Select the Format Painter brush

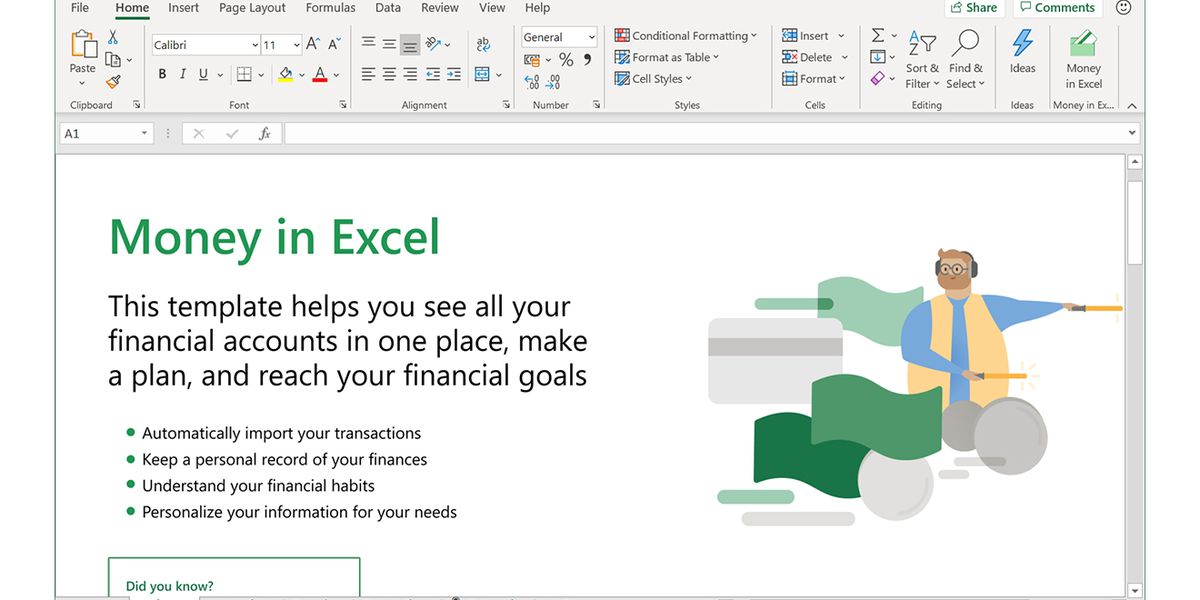[113, 82]
